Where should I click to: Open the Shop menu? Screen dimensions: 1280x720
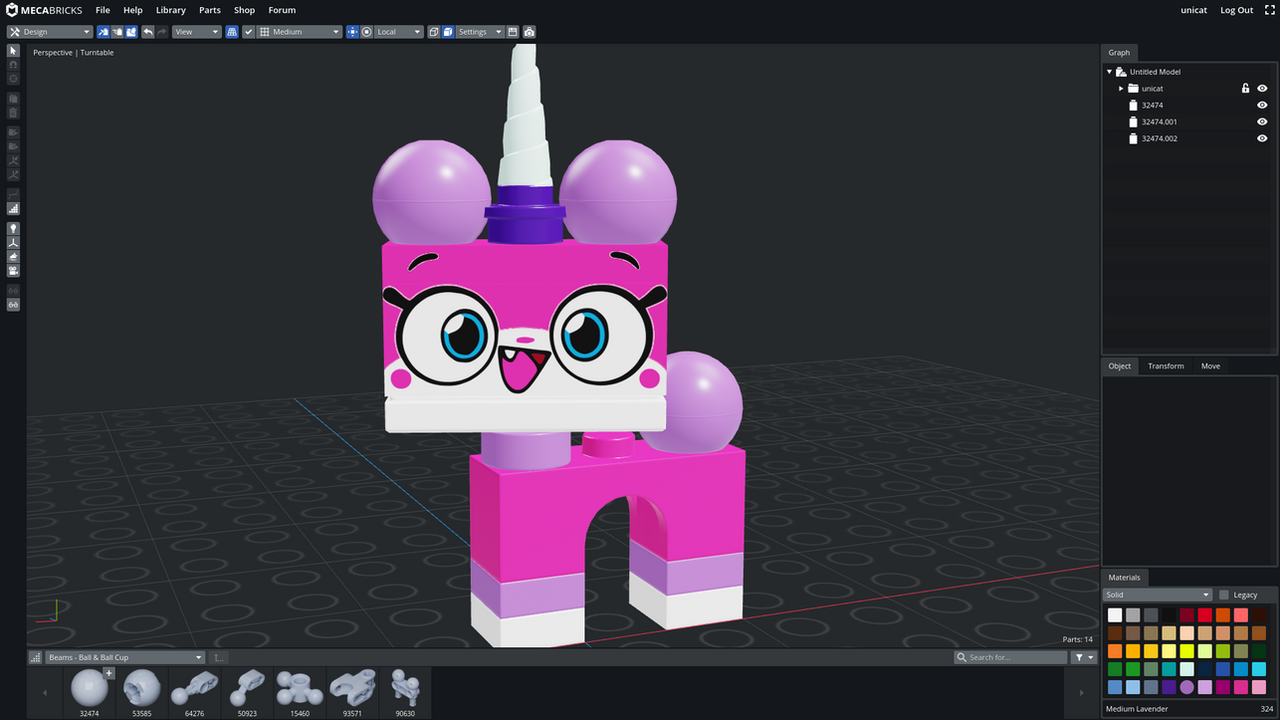tap(245, 10)
